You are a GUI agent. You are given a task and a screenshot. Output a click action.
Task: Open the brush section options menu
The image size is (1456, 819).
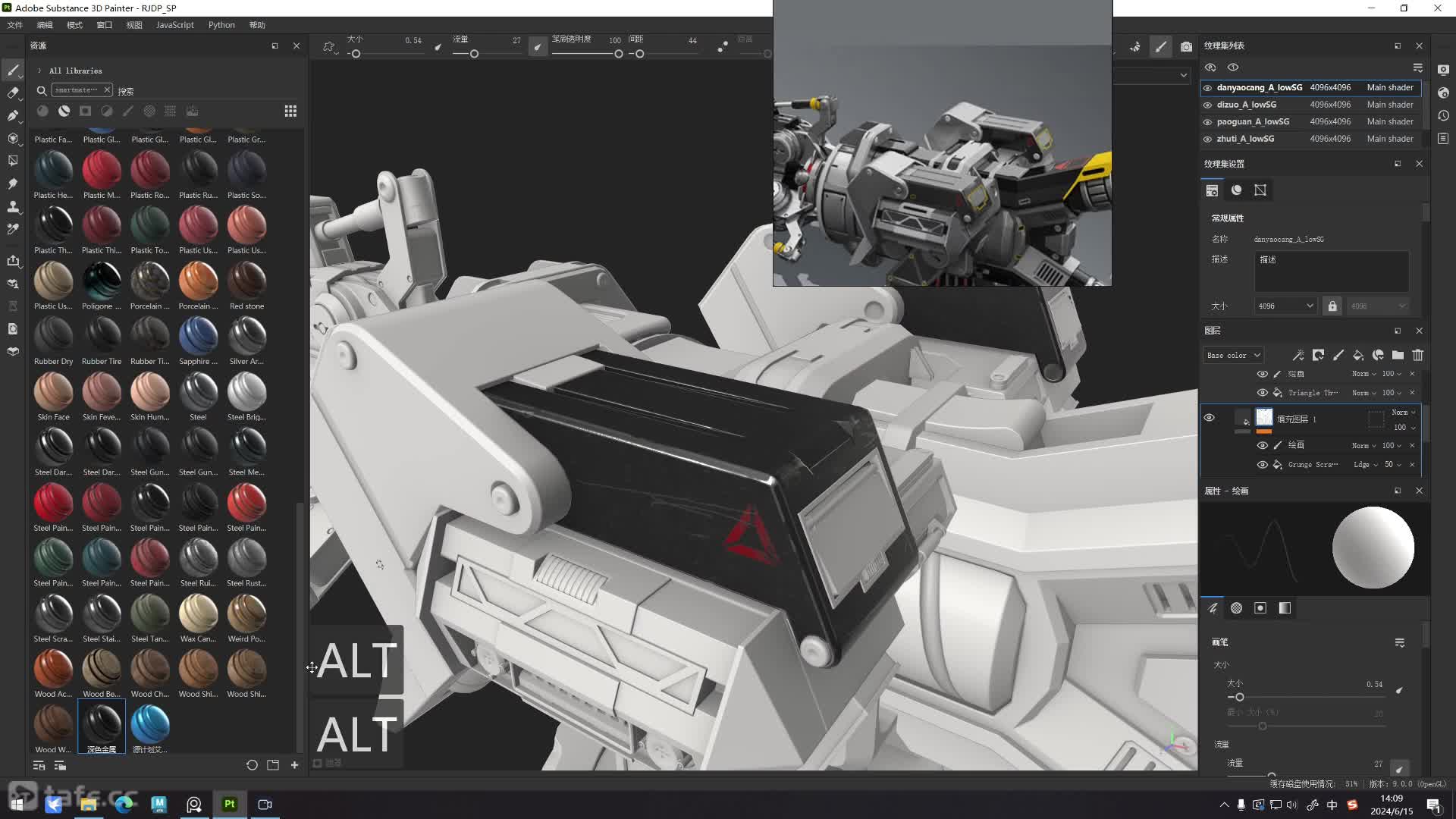click(x=1400, y=643)
